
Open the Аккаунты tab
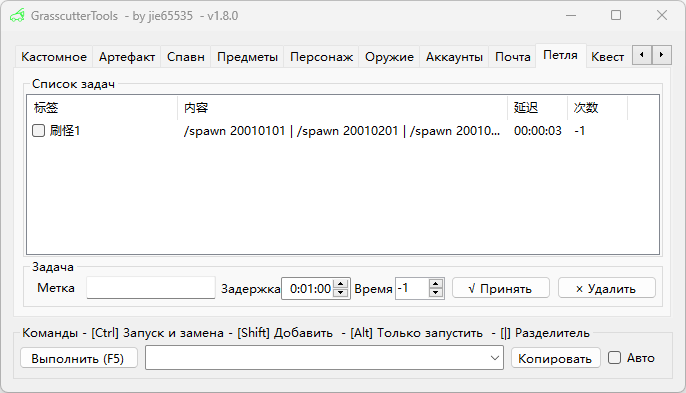[x=454, y=57]
